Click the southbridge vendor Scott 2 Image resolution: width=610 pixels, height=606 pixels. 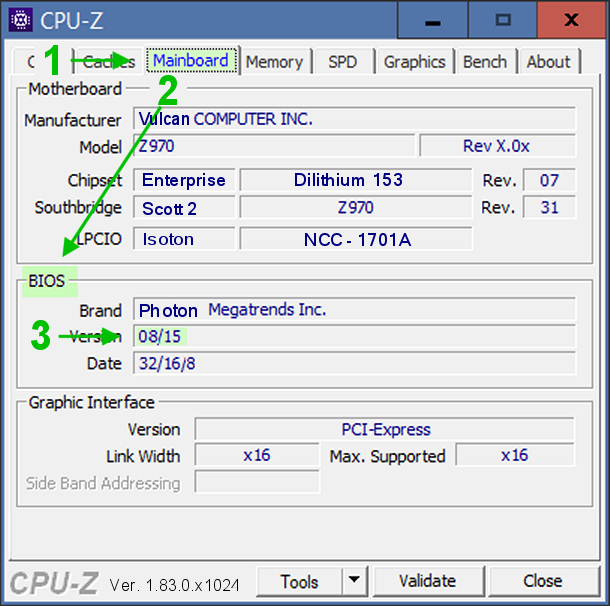tap(184, 207)
